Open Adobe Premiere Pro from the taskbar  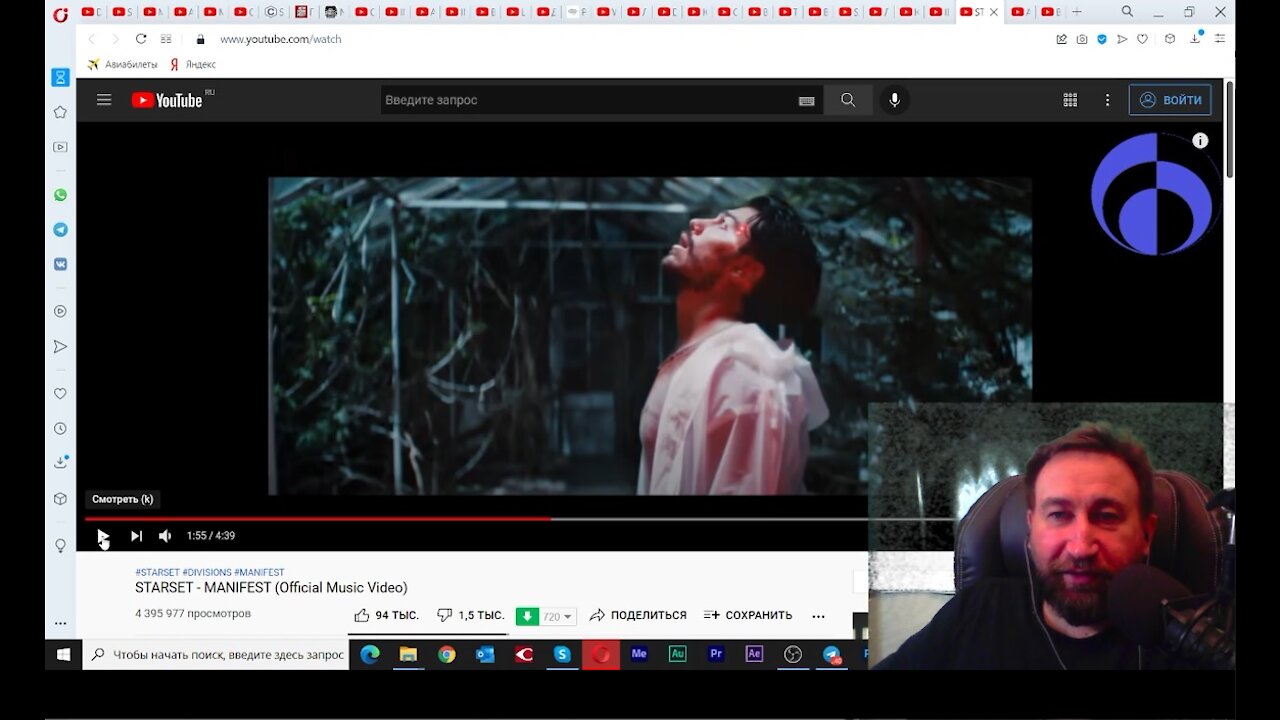(x=716, y=654)
